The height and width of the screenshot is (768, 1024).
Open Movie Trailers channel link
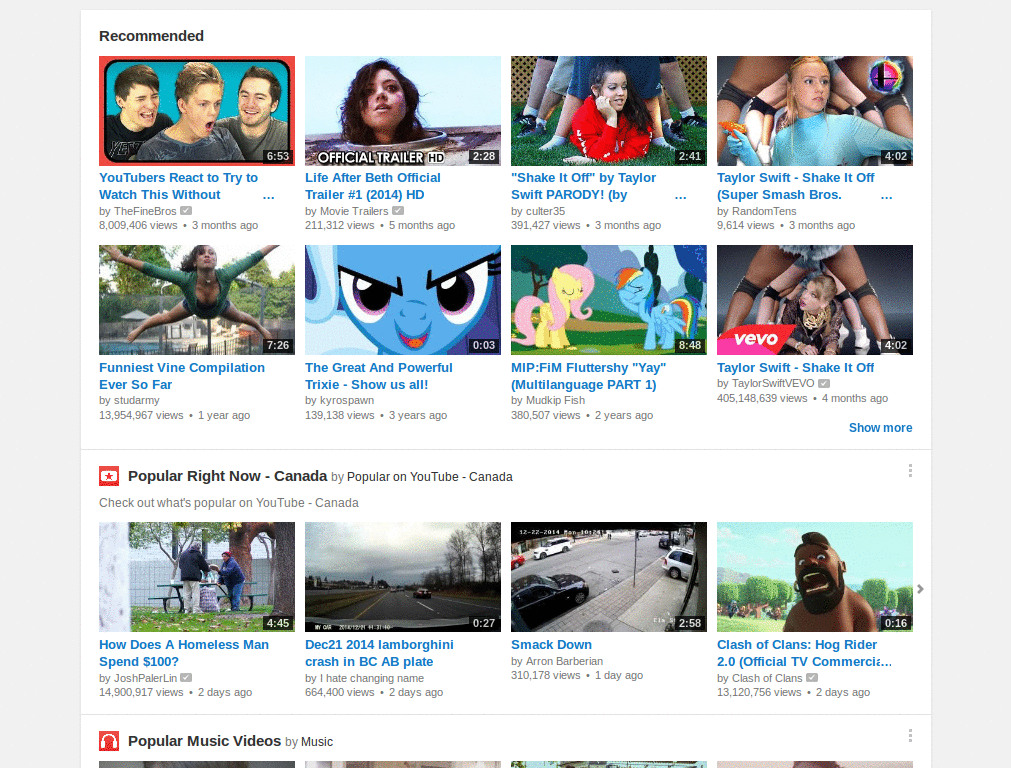pos(354,211)
